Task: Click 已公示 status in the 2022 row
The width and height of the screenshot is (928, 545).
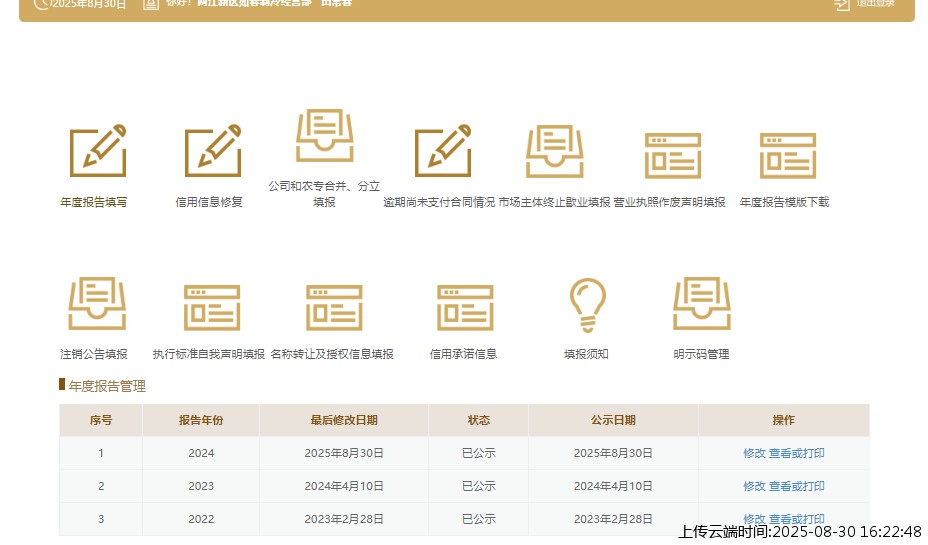Action: (478, 520)
